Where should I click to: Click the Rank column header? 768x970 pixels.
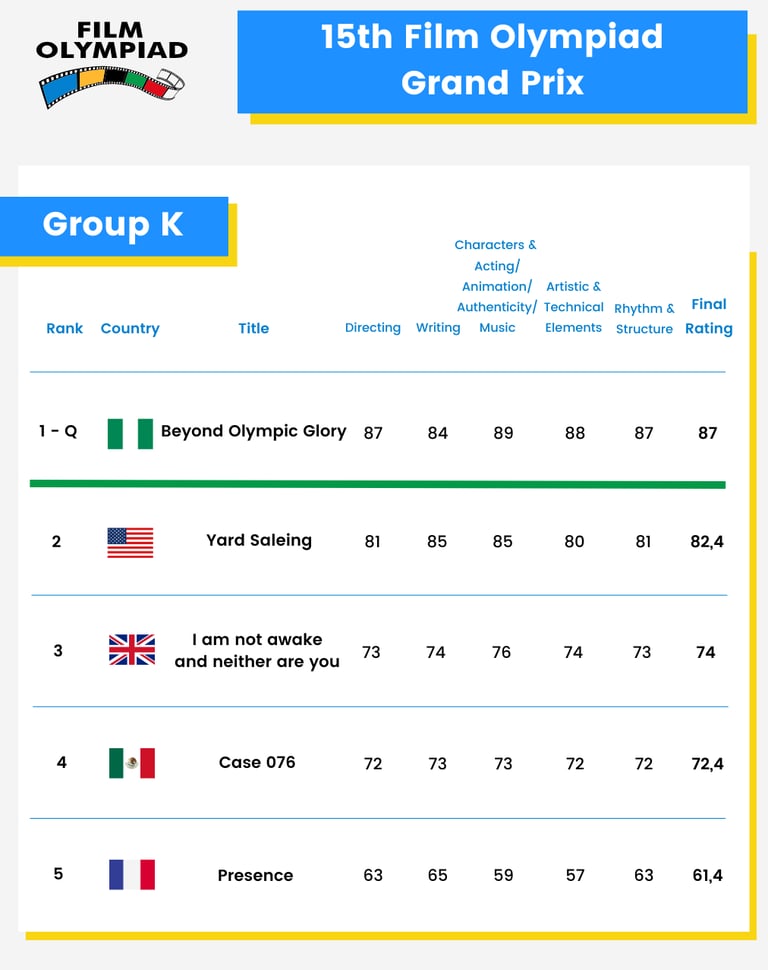click(x=65, y=328)
